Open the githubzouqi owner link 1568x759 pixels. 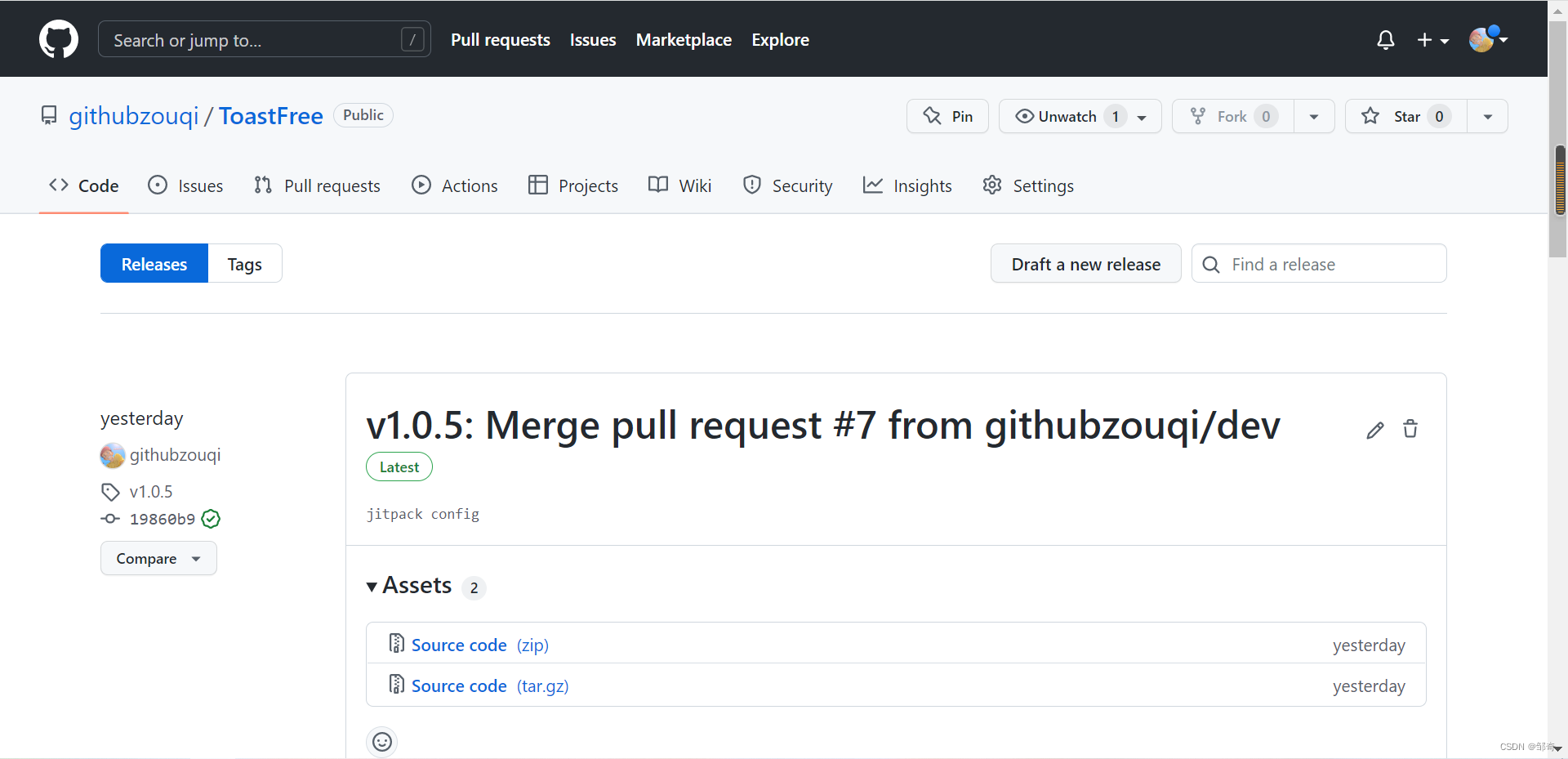[x=134, y=116]
